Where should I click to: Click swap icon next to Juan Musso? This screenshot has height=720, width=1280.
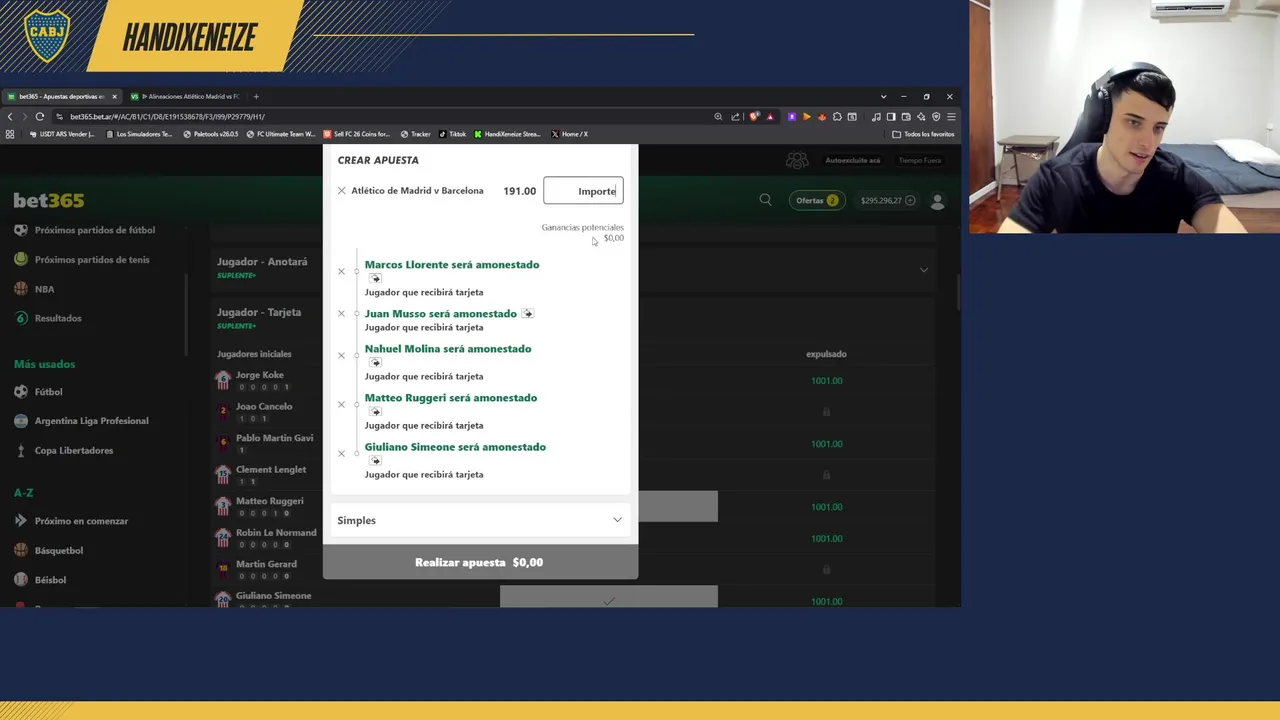tap(527, 314)
